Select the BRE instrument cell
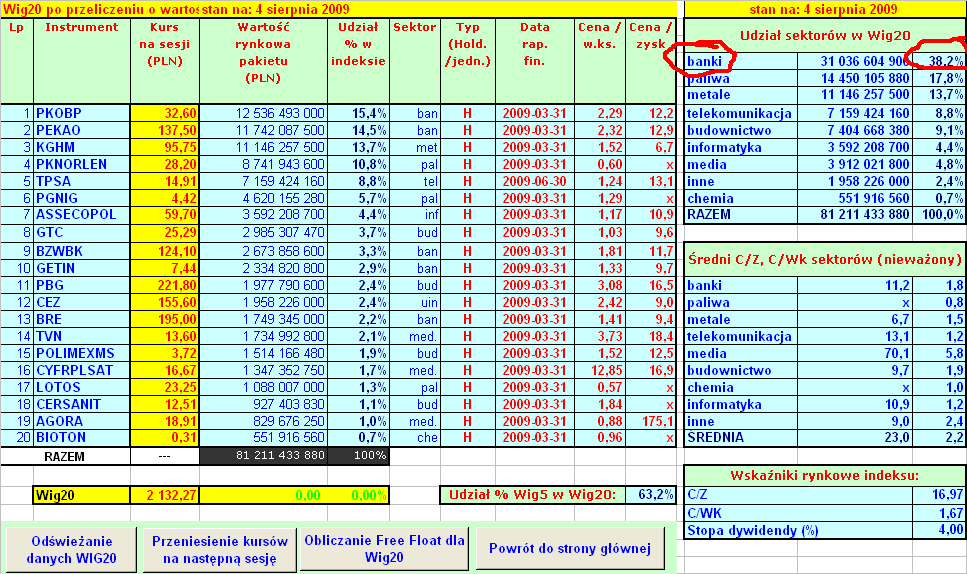This screenshot has height=574, width=967. click(x=81, y=319)
